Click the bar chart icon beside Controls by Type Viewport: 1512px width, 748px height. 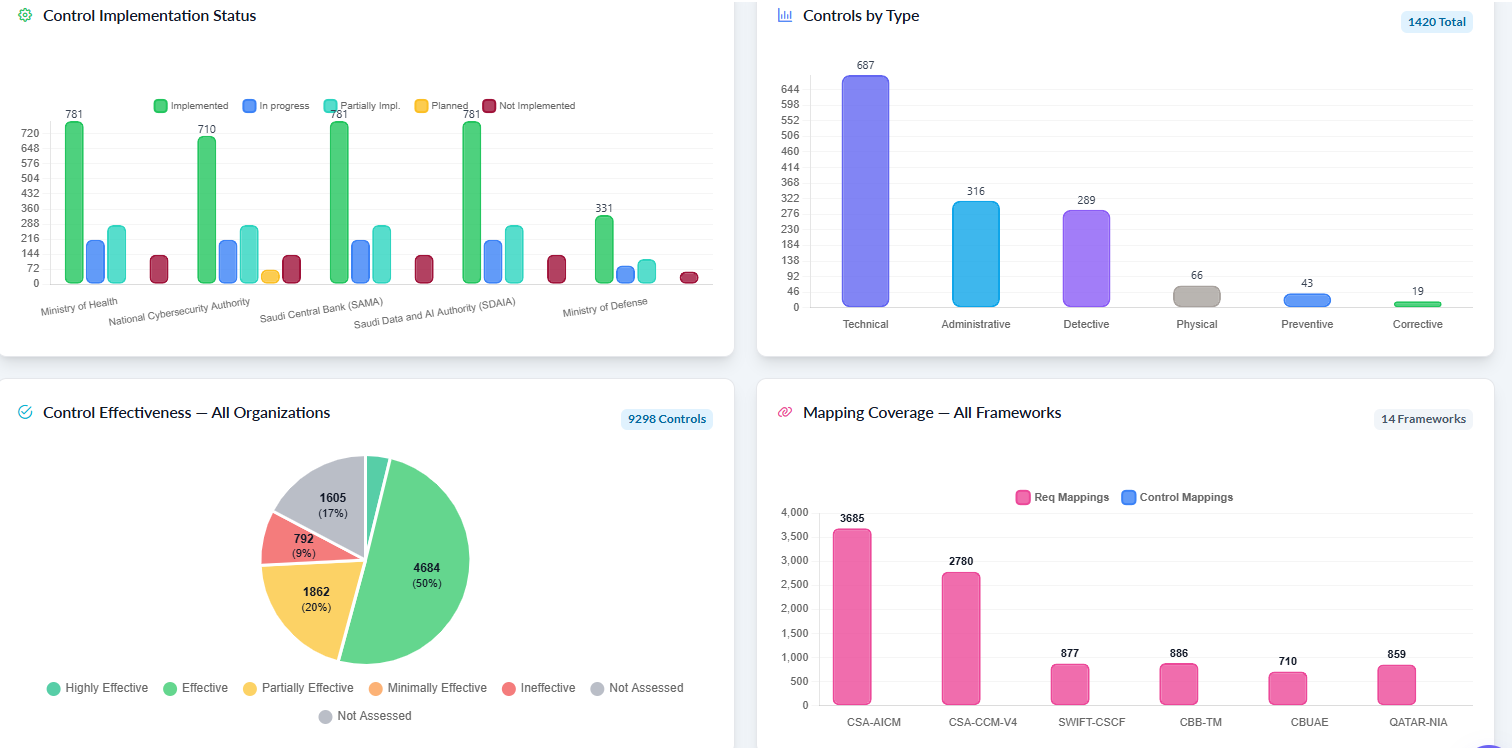(x=785, y=16)
